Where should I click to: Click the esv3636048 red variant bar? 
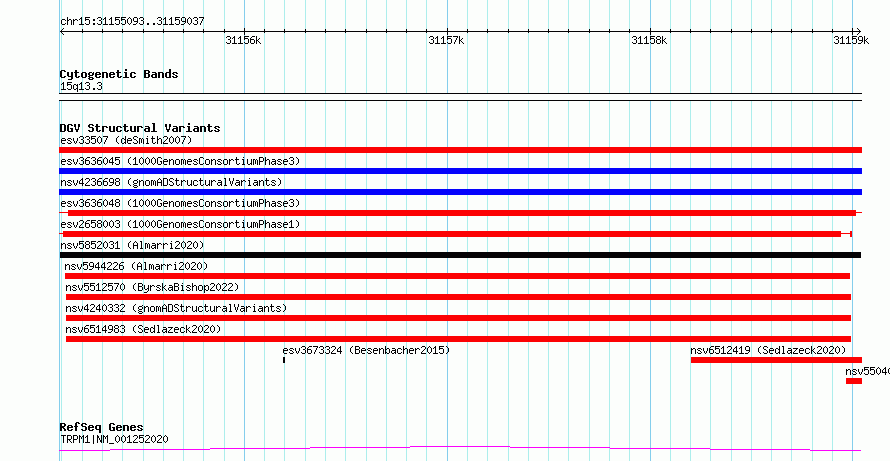point(460,213)
